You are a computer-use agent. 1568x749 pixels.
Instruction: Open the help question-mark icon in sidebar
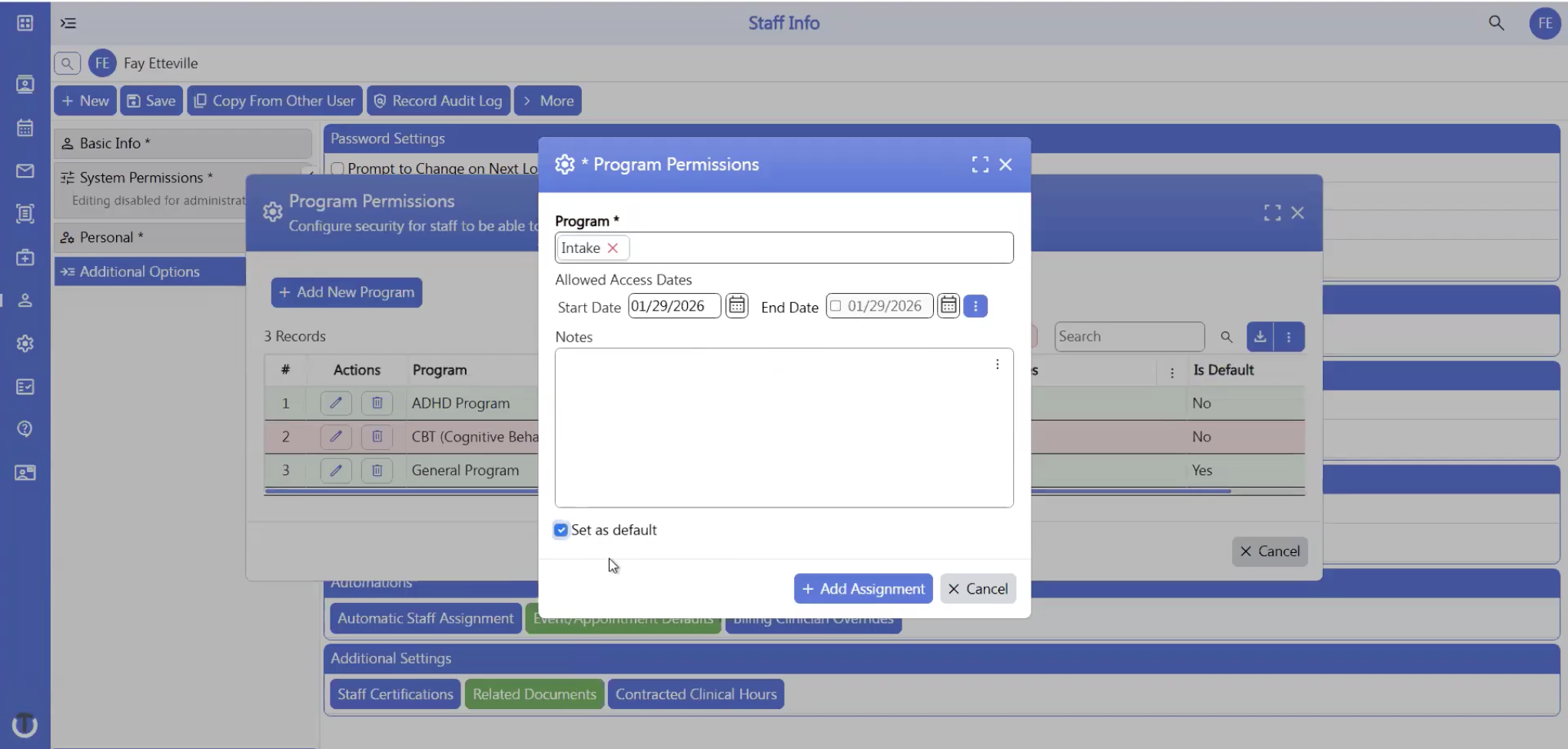pyautogui.click(x=25, y=428)
